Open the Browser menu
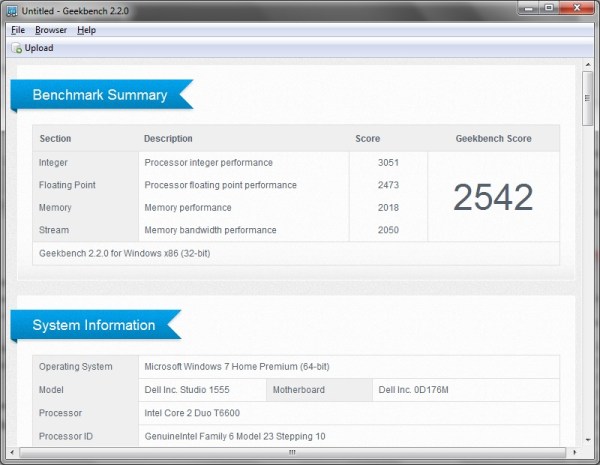The image size is (600, 465). click(51, 30)
